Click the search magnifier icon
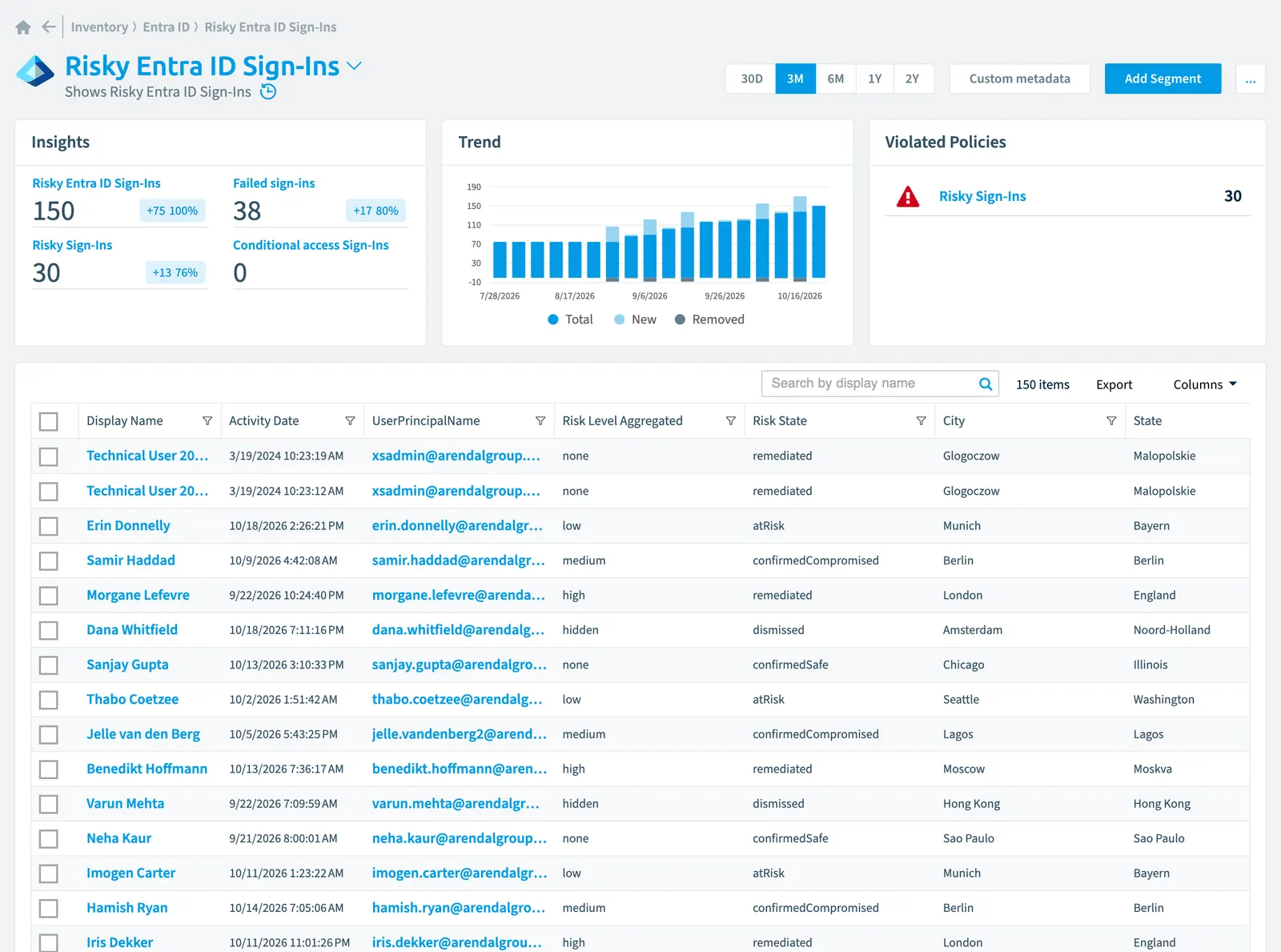The width and height of the screenshot is (1281, 952). [x=986, y=384]
